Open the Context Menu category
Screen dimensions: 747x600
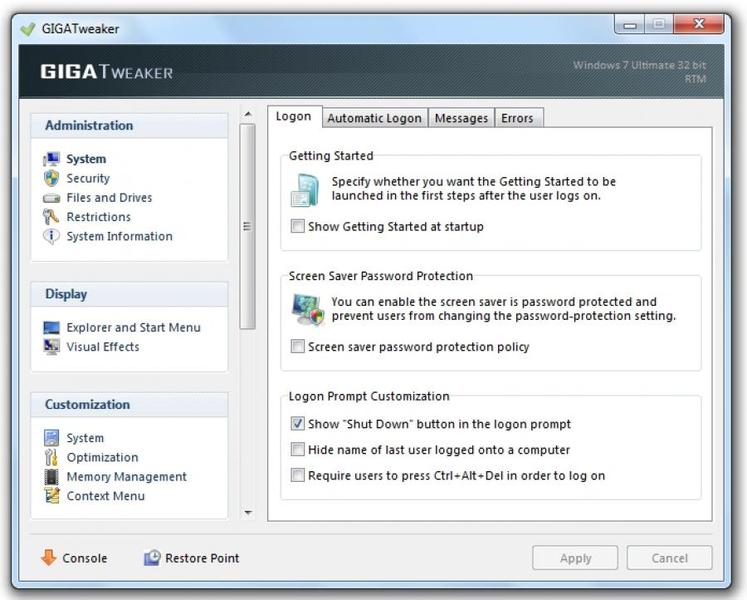click(x=106, y=496)
